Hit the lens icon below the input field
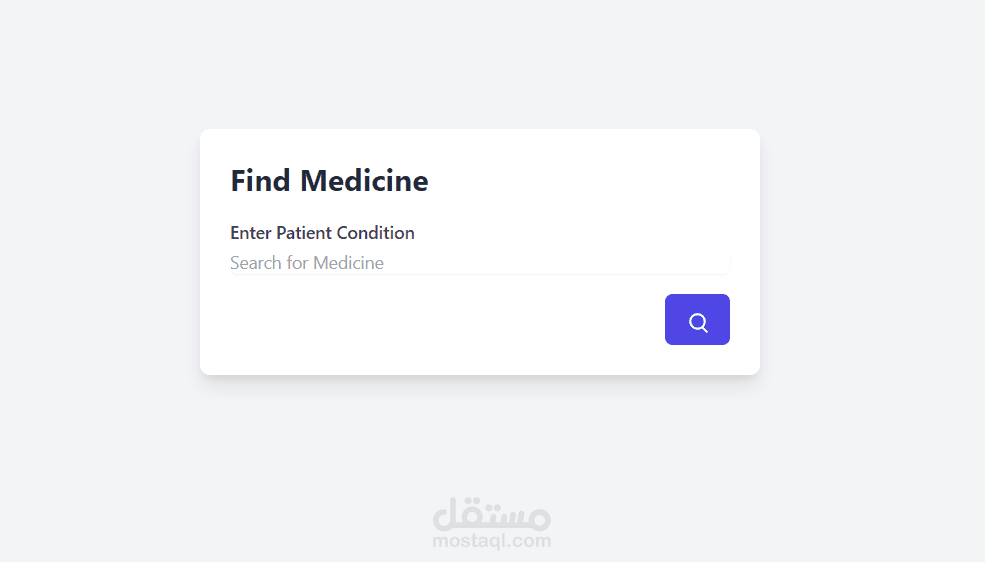 point(698,322)
